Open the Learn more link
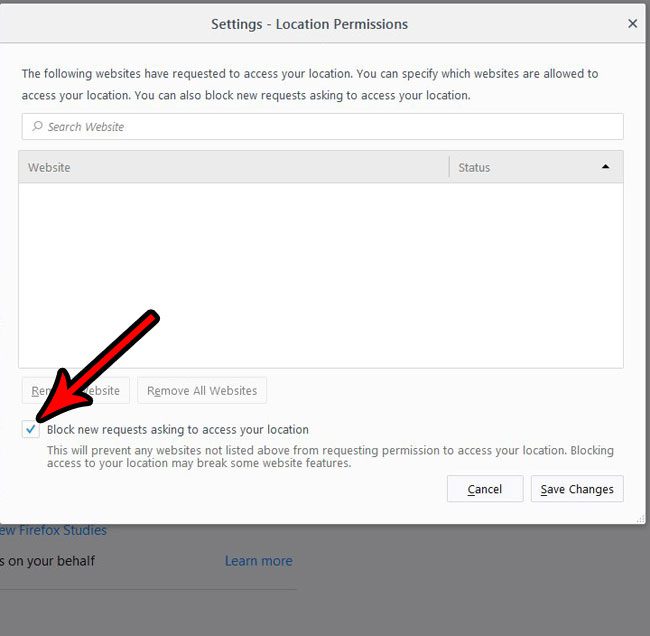Viewport: 650px width, 636px height. 258,561
